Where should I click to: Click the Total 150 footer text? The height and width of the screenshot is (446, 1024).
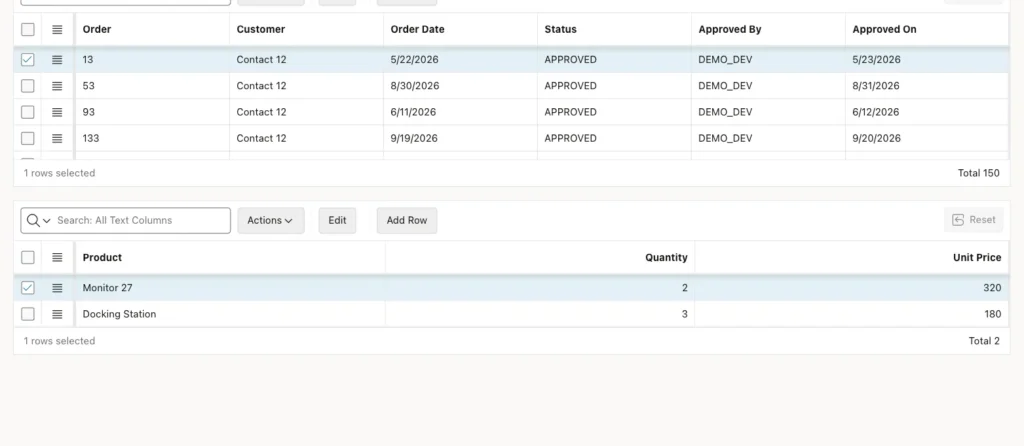point(978,173)
